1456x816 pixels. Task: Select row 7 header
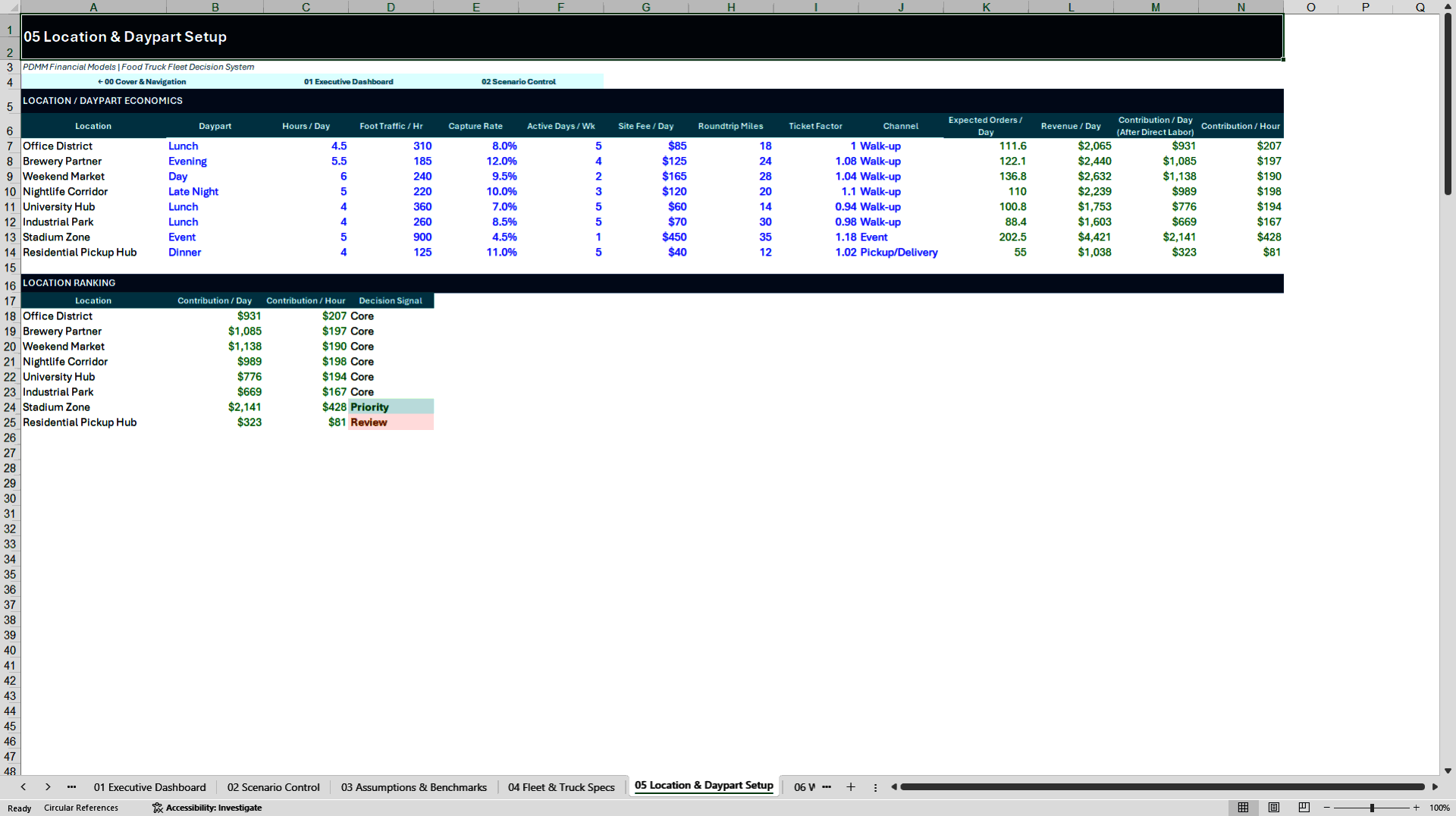coord(10,146)
